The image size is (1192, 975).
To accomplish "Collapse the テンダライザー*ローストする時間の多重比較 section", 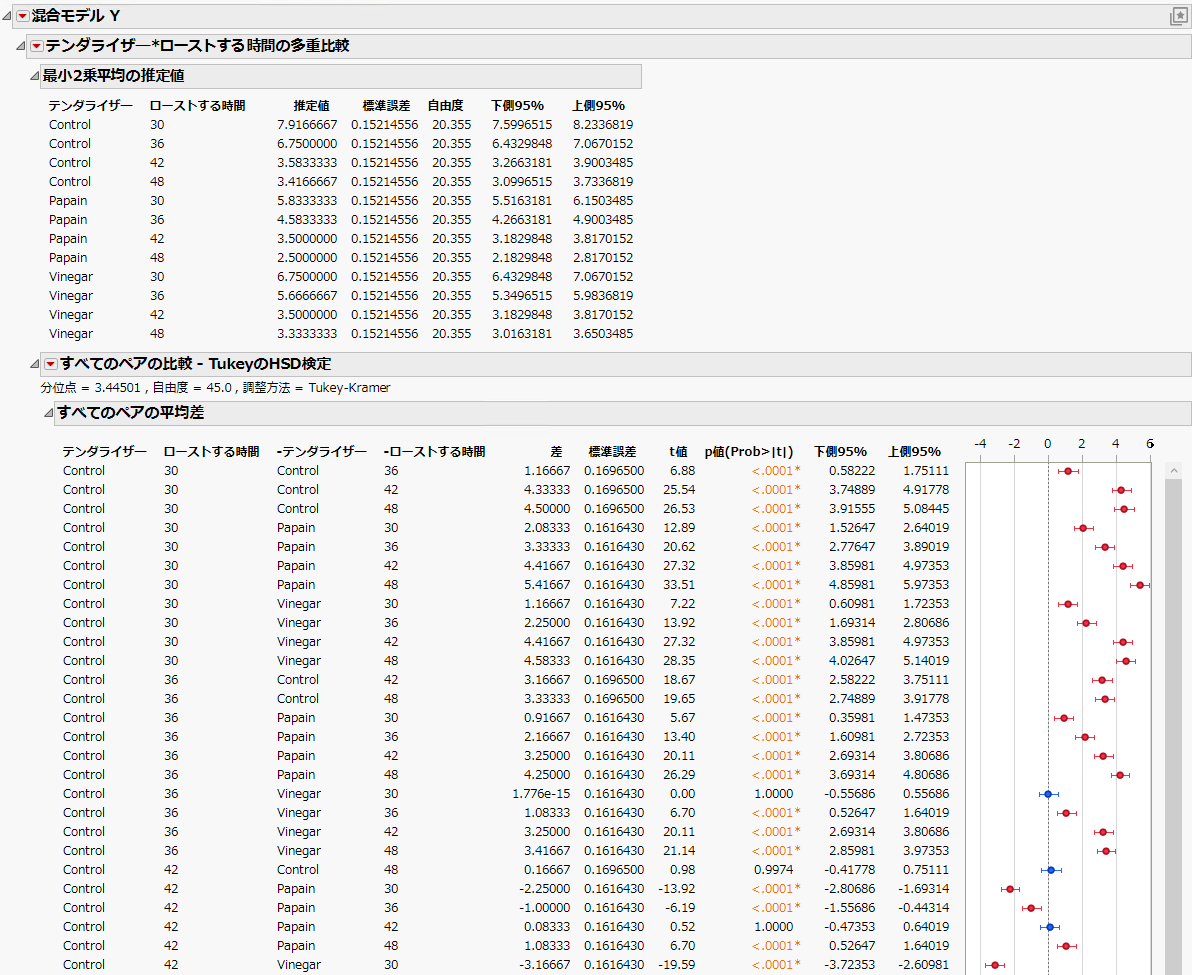I will coord(21,46).
